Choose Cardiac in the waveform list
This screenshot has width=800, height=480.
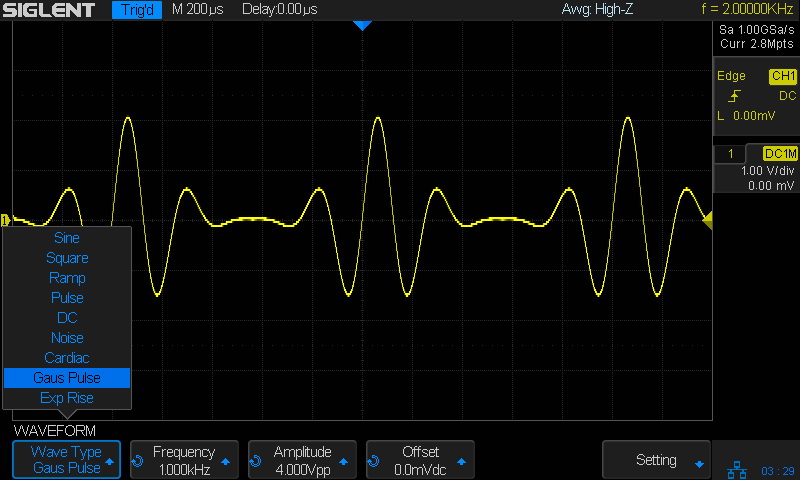[x=67, y=358]
